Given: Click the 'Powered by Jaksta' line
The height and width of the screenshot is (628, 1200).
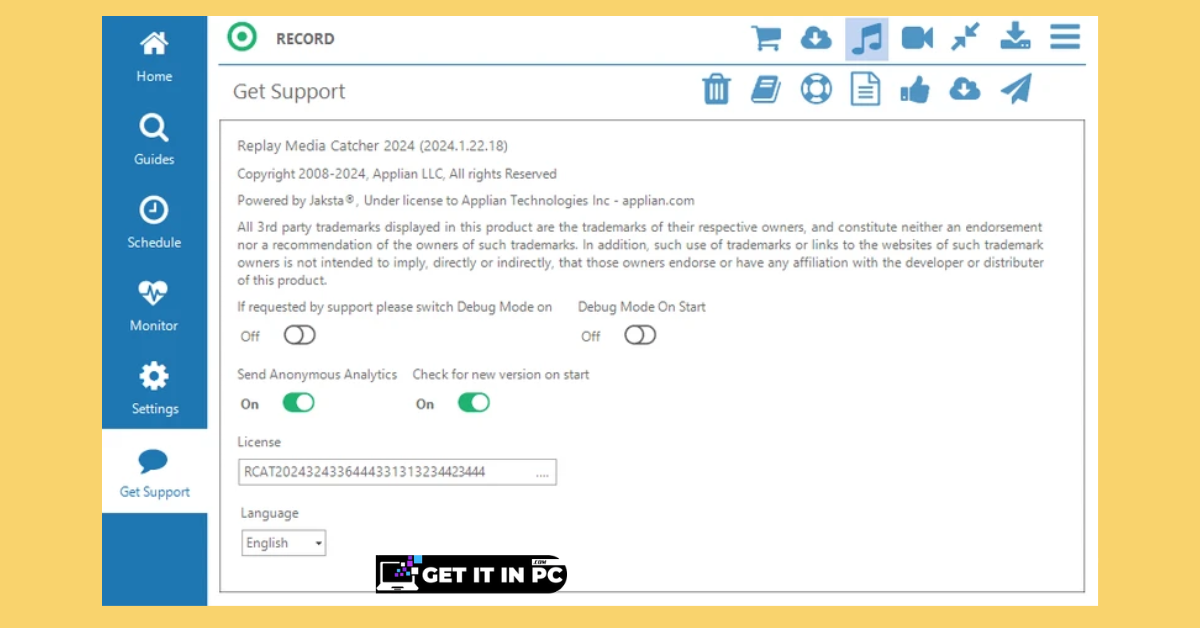Looking at the screenshot, I should click(465, 200).
